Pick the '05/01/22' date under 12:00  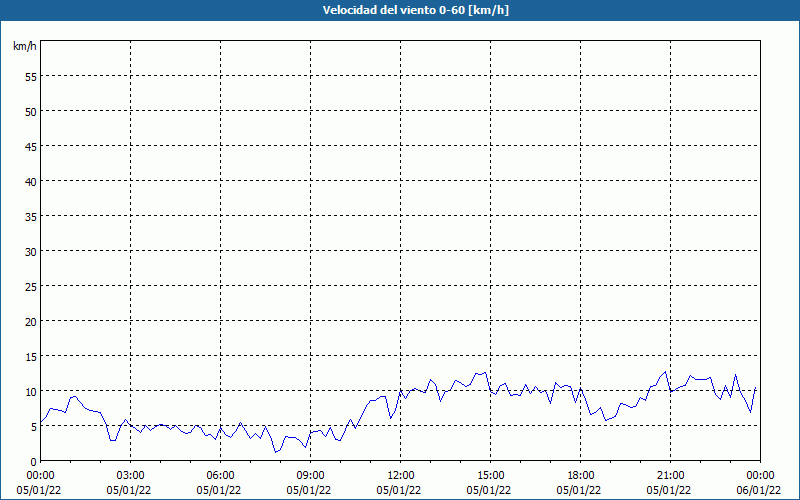click(x=398, y=490)
